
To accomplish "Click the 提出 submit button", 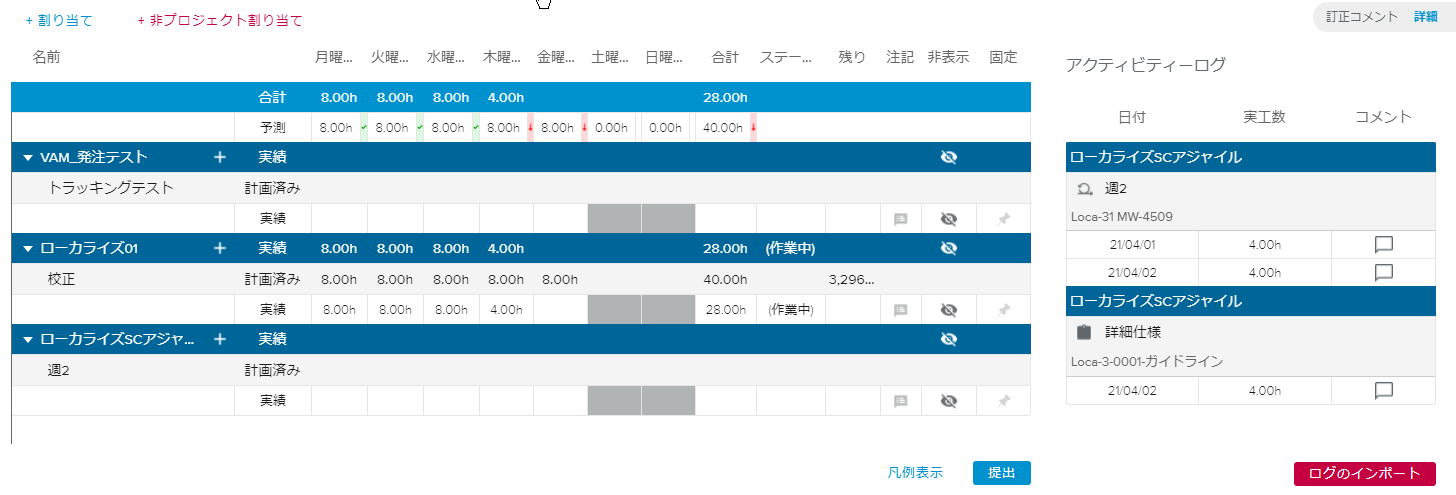I will click(x=1001, y=473).
